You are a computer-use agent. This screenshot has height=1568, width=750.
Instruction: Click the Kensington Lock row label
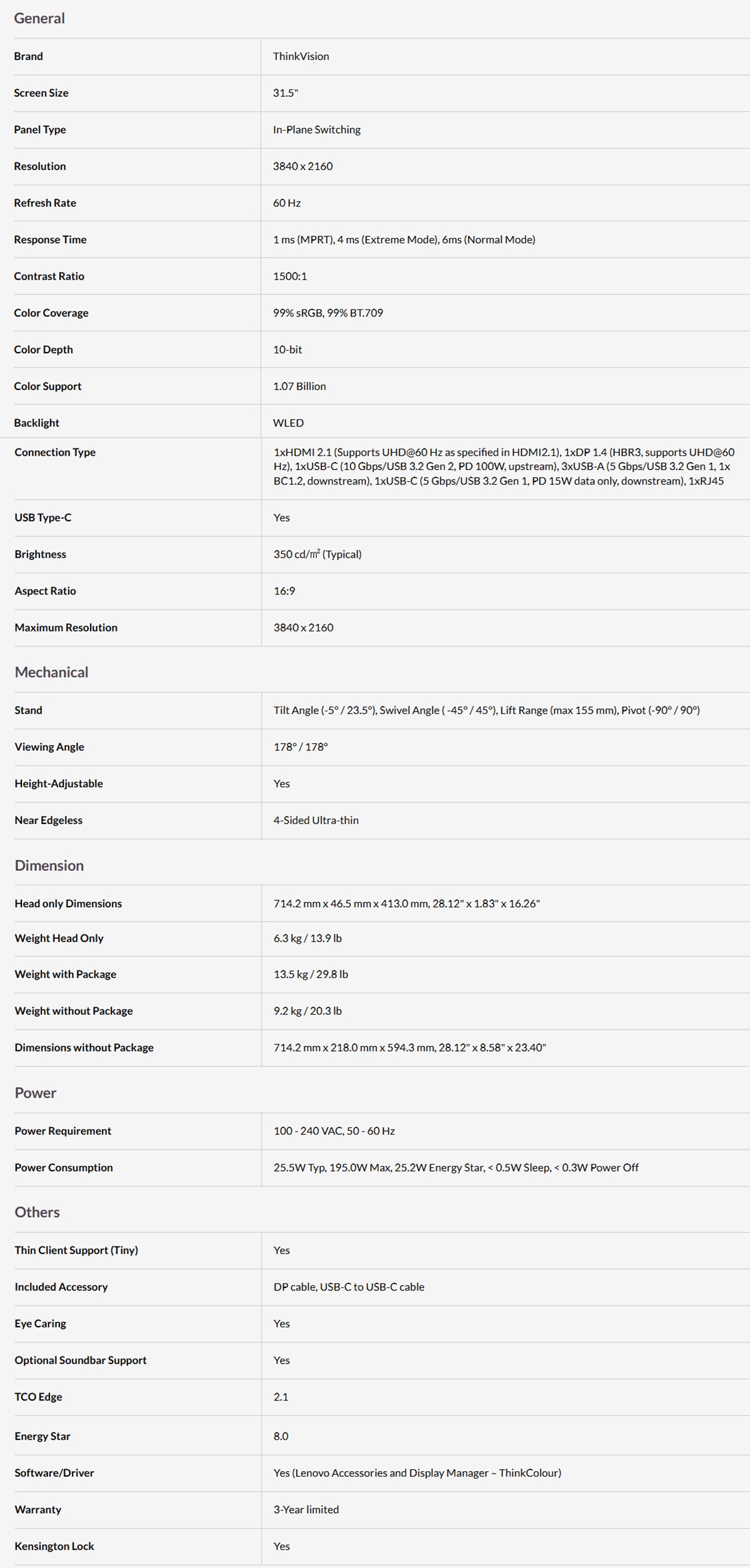(54, 1546)
